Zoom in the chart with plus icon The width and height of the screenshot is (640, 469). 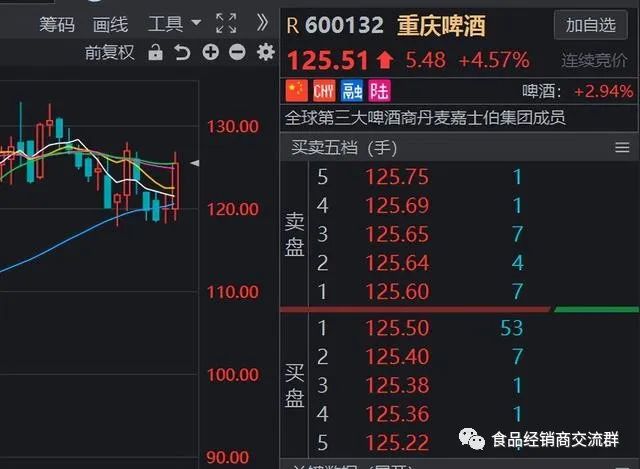coord(211,52)
